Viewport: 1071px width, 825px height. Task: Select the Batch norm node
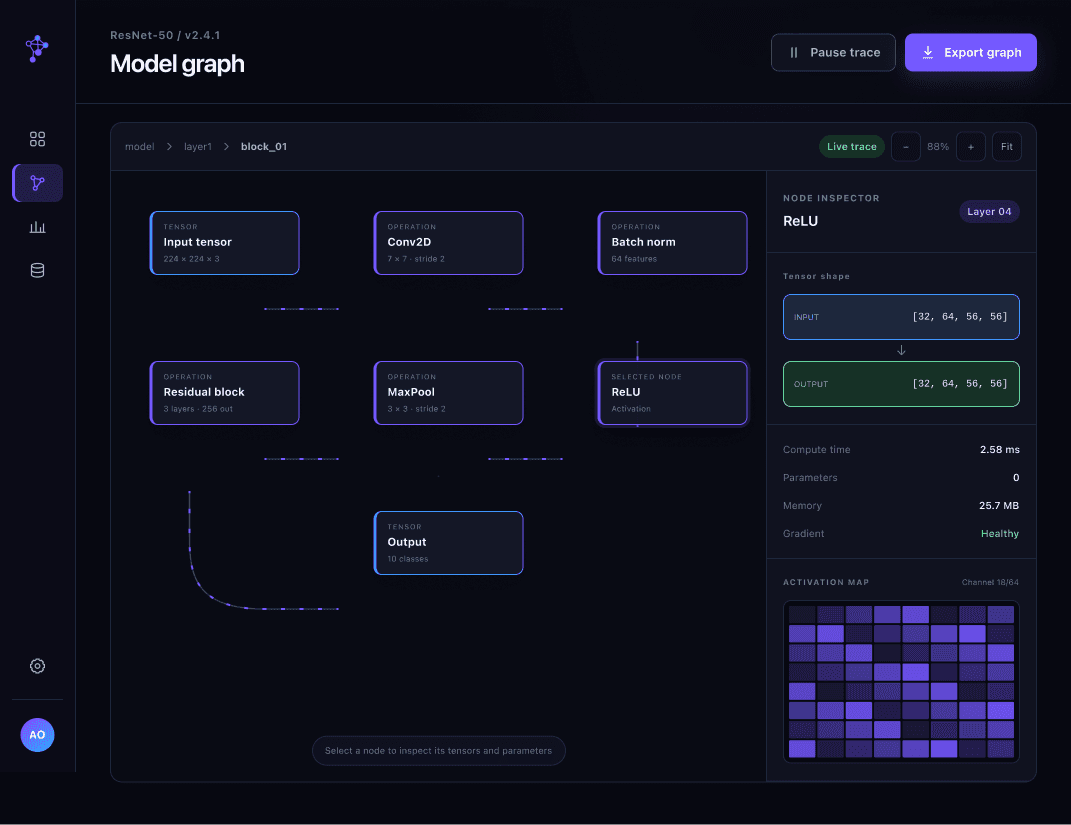tap(673, 243)
